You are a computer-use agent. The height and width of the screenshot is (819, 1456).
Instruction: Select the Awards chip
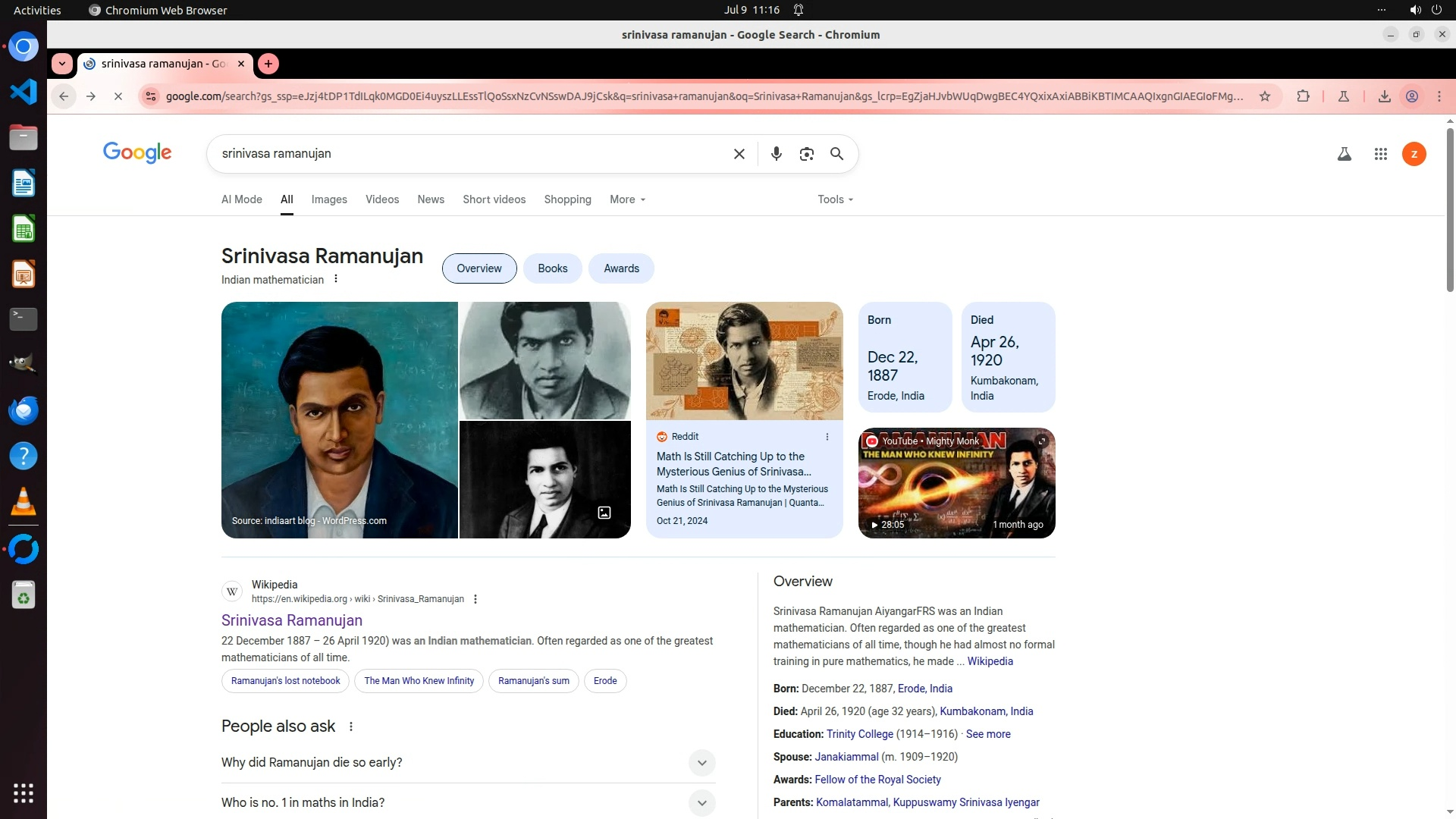point(621,268)
